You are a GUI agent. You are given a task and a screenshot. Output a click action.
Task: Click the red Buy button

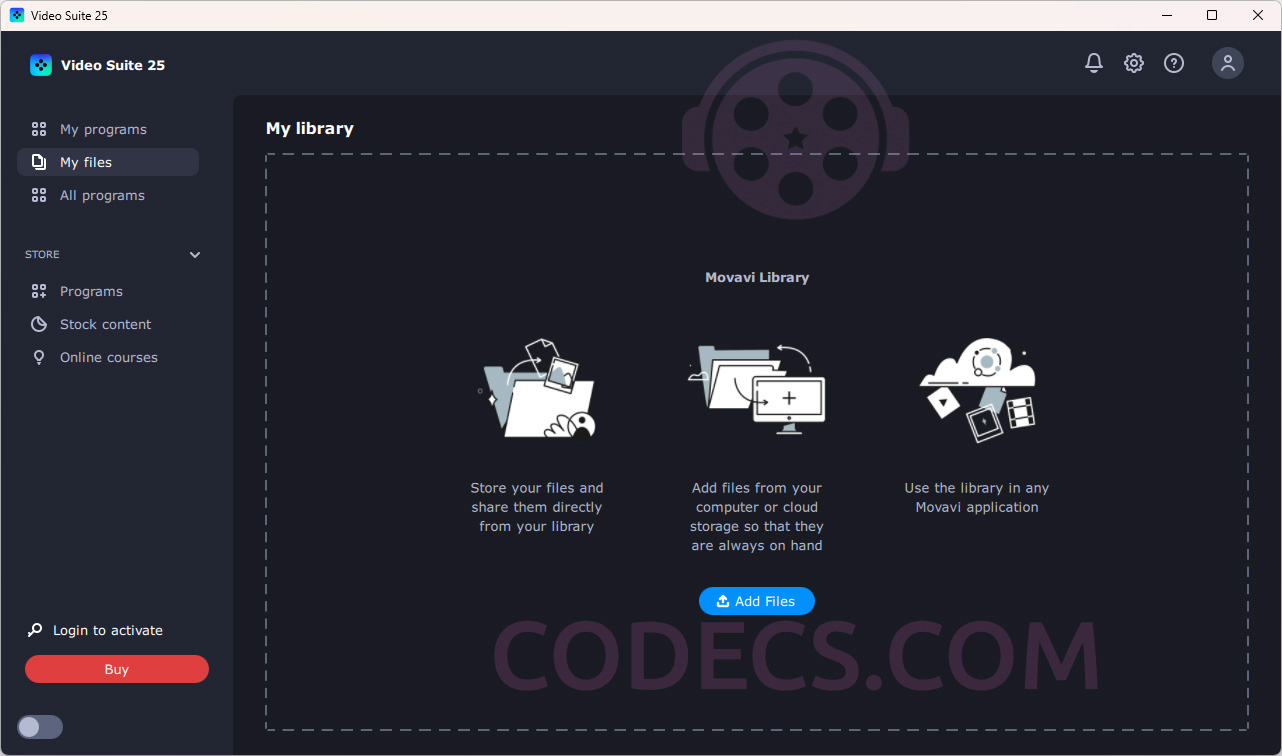pyautogui.click(x=117, y=669)
